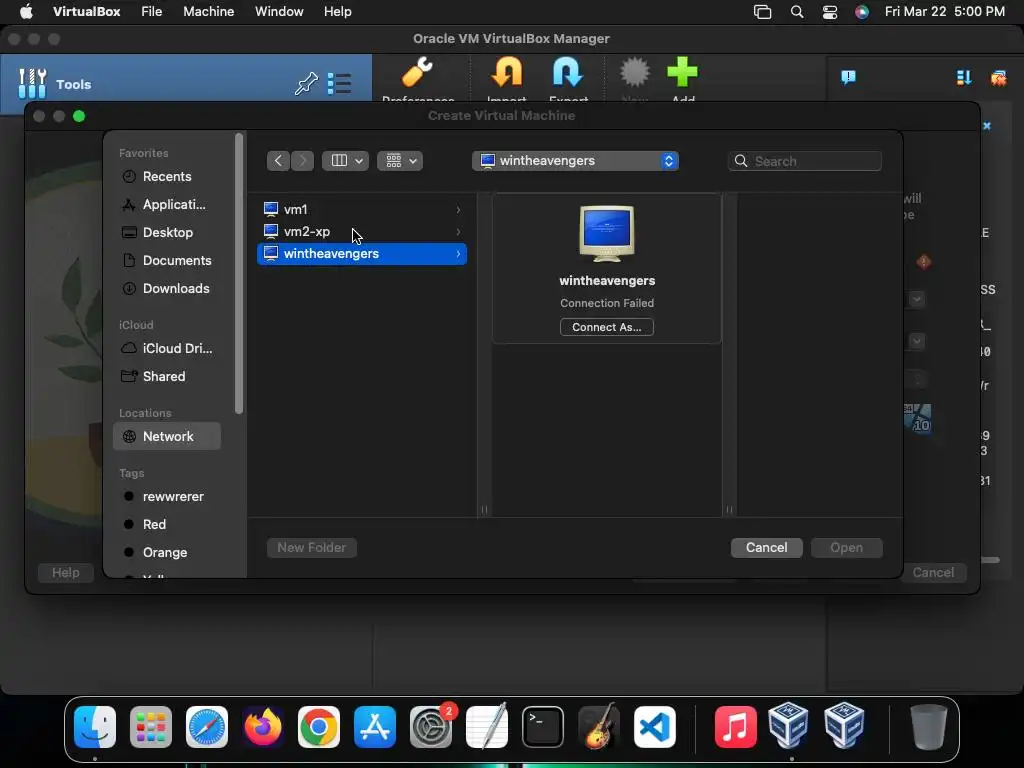Open Downloads in the sidebar
The image size is (1024, 768).
167,289
